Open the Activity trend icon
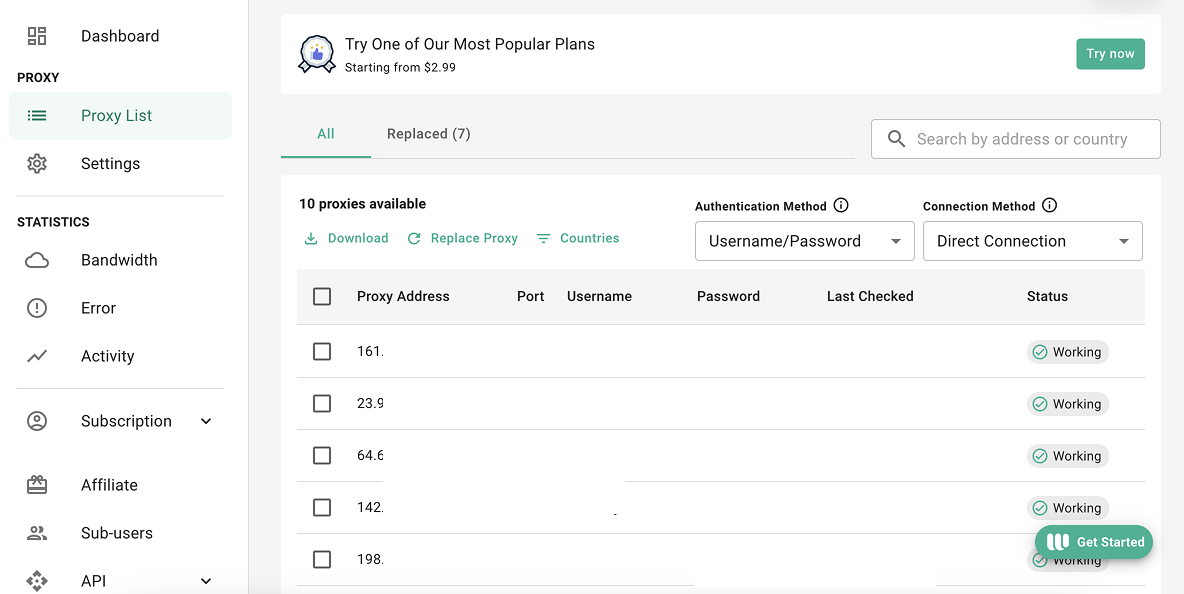1184x594 pixels. coord(37,356)
